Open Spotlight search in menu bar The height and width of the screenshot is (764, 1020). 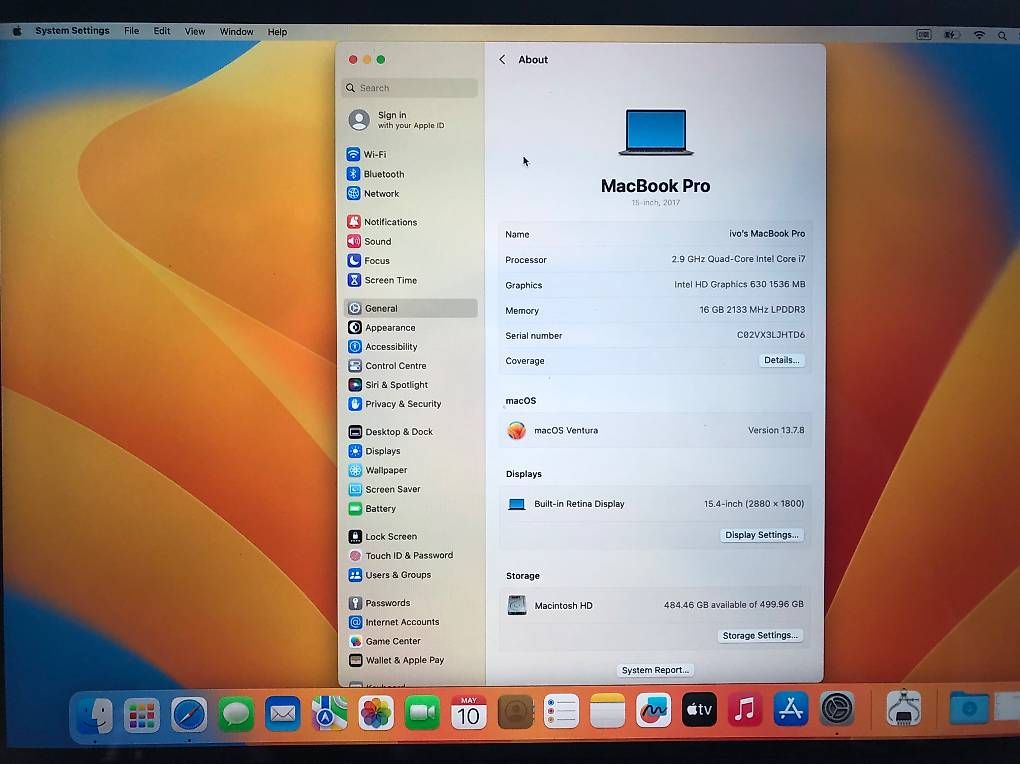[1002, 35]
